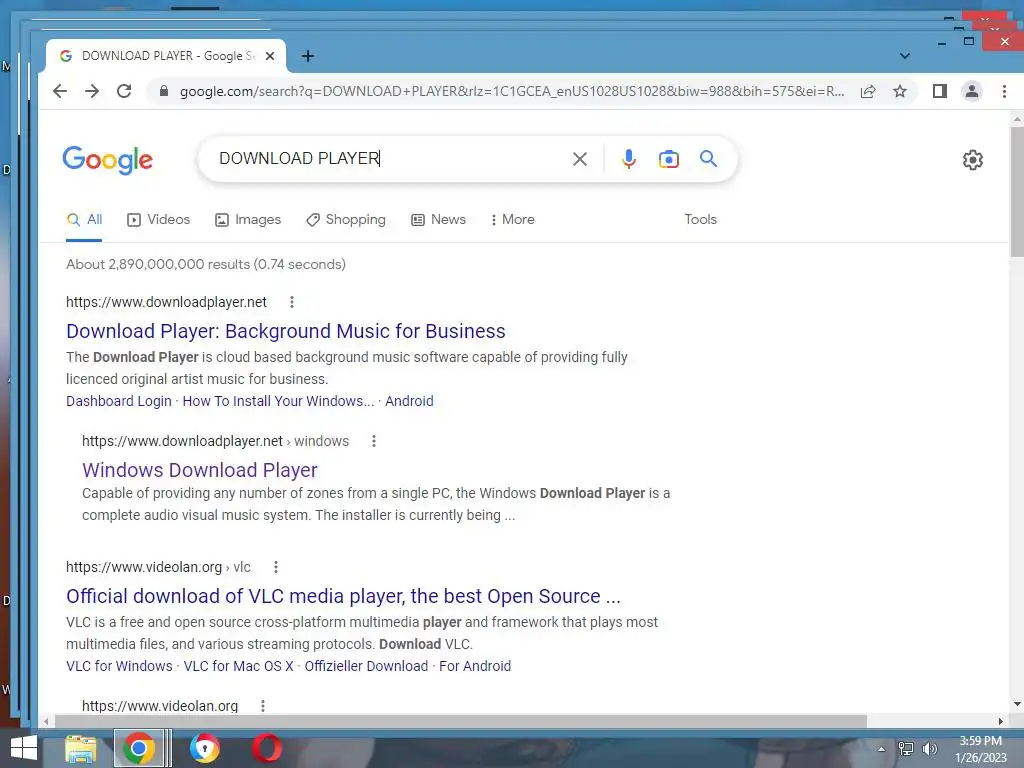1024x768 pixels.
Task: Open Windows Download Player result
Action: (200, 471)
